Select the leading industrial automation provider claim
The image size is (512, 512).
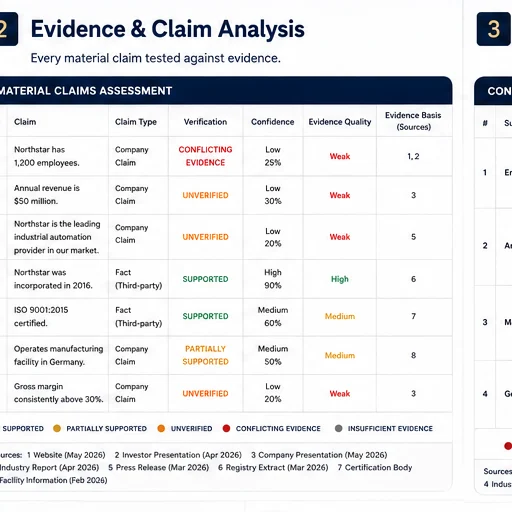[x=57, y=237]
